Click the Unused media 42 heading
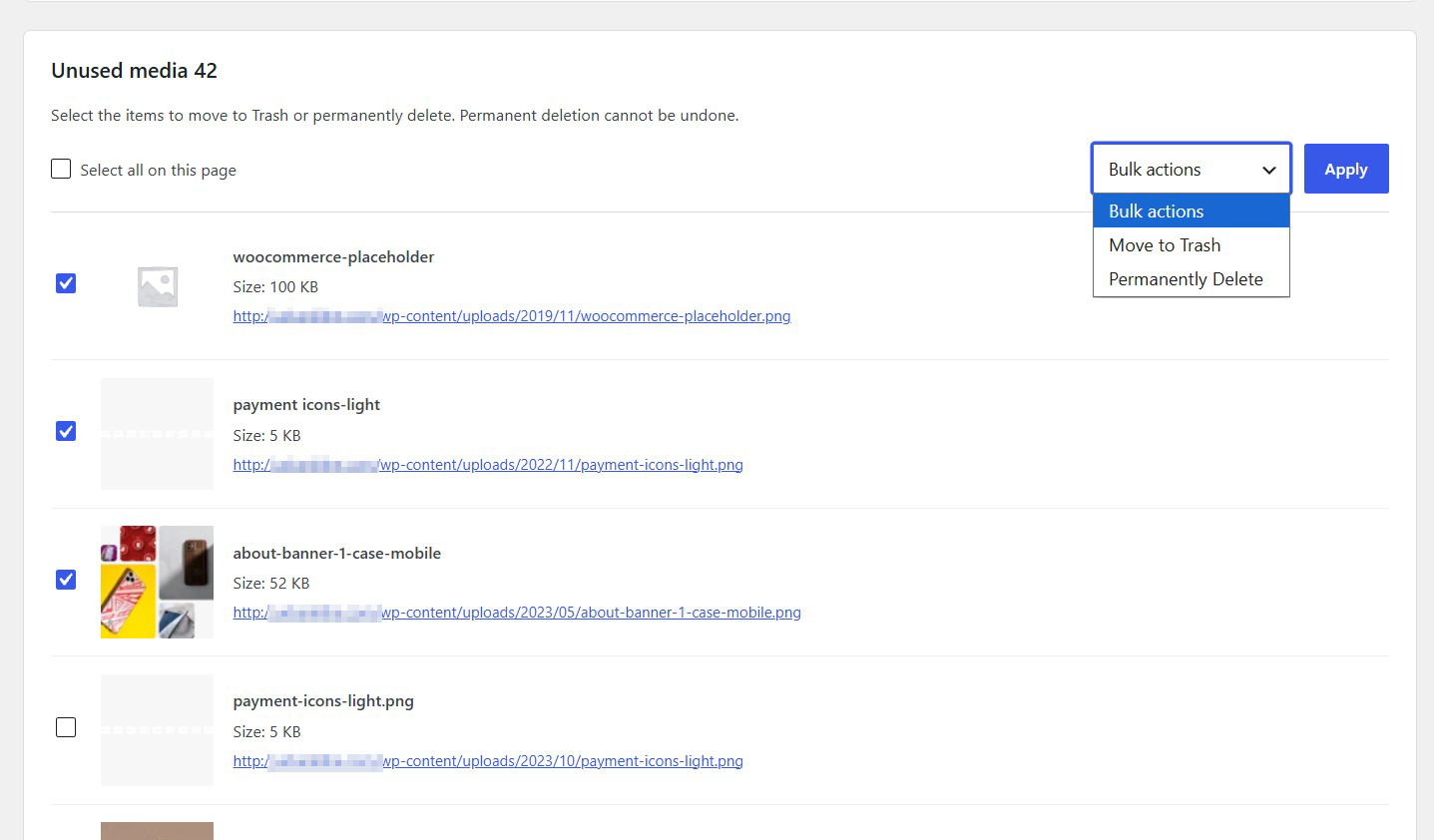1434x840 pixels. tap(134, 71)
